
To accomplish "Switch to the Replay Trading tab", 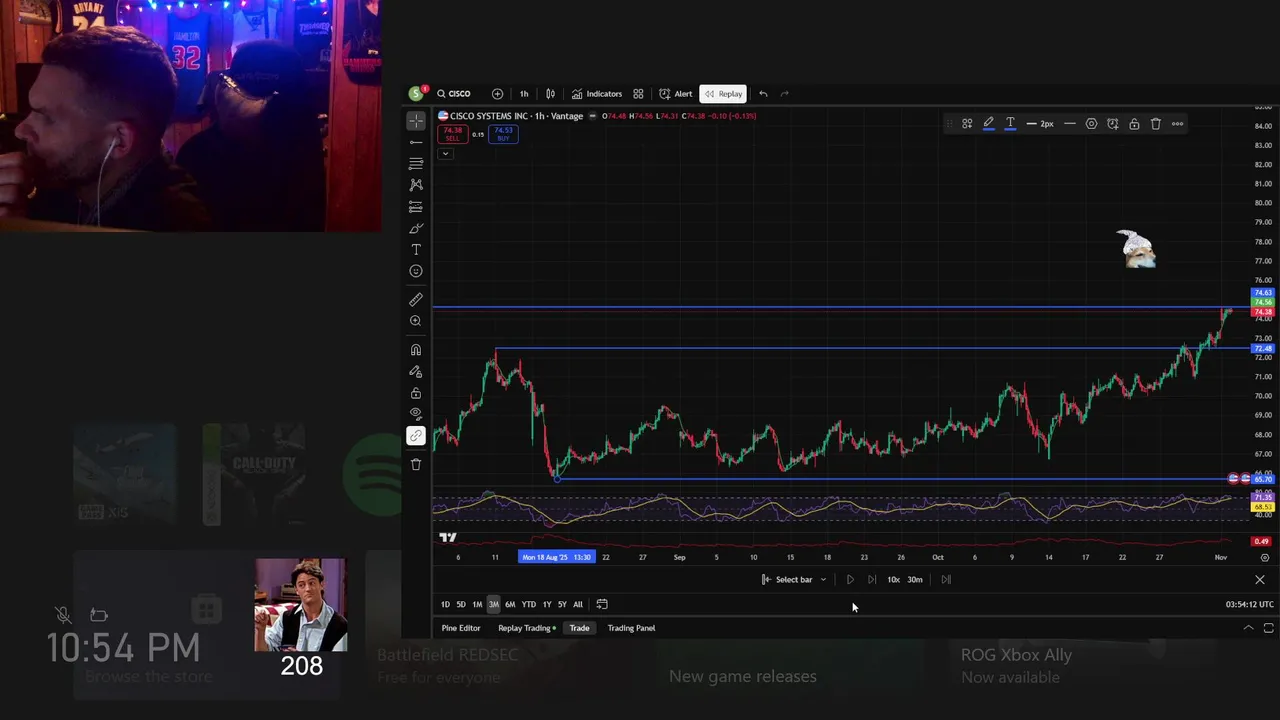I will pos(526,628).
